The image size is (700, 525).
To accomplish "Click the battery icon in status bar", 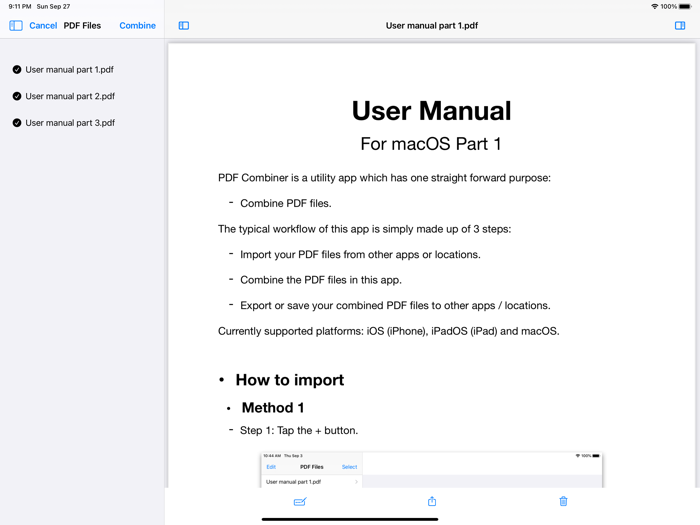I will click(x=685, y=6).
